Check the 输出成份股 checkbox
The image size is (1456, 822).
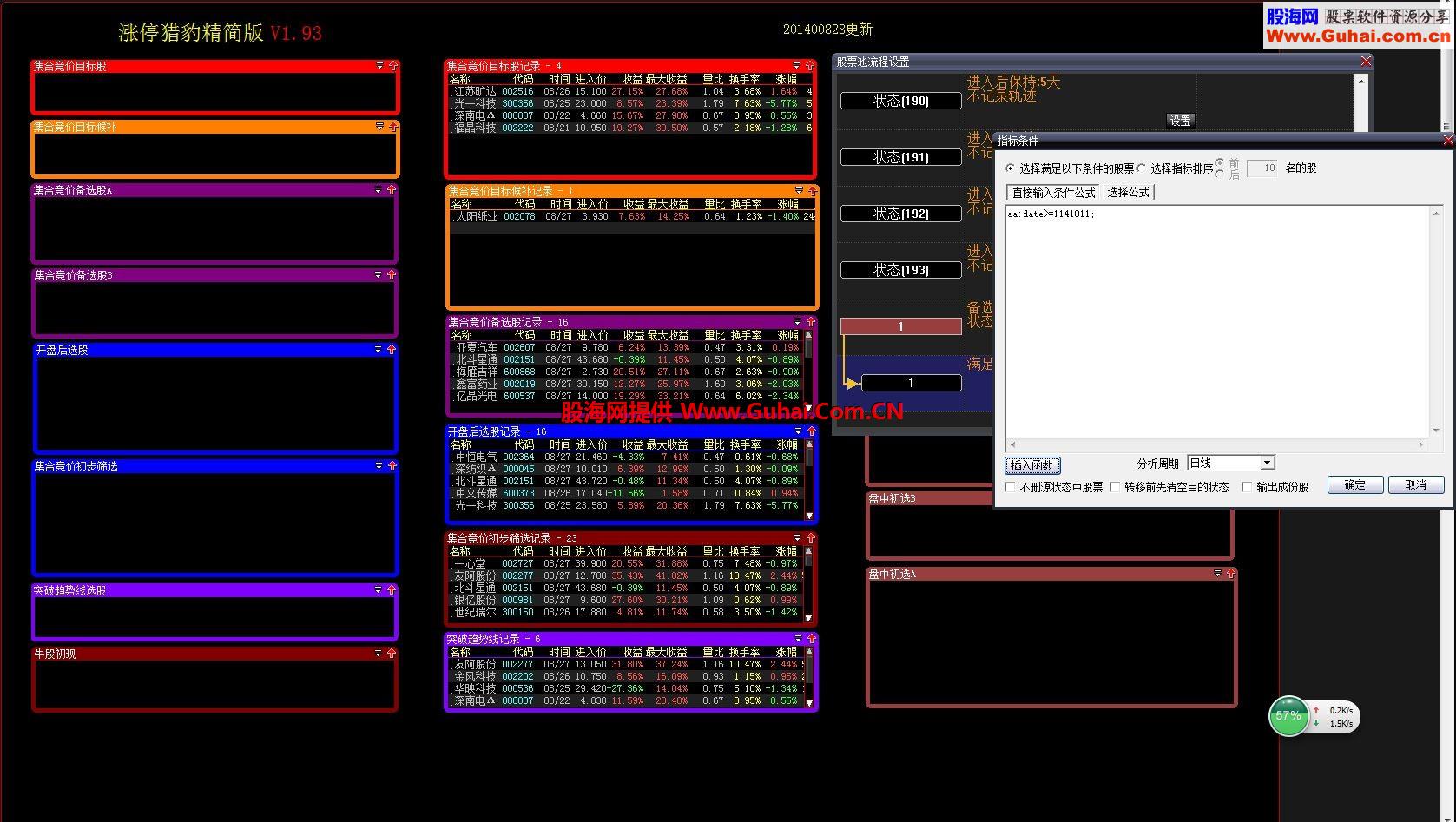click(x=1247, y=487)
